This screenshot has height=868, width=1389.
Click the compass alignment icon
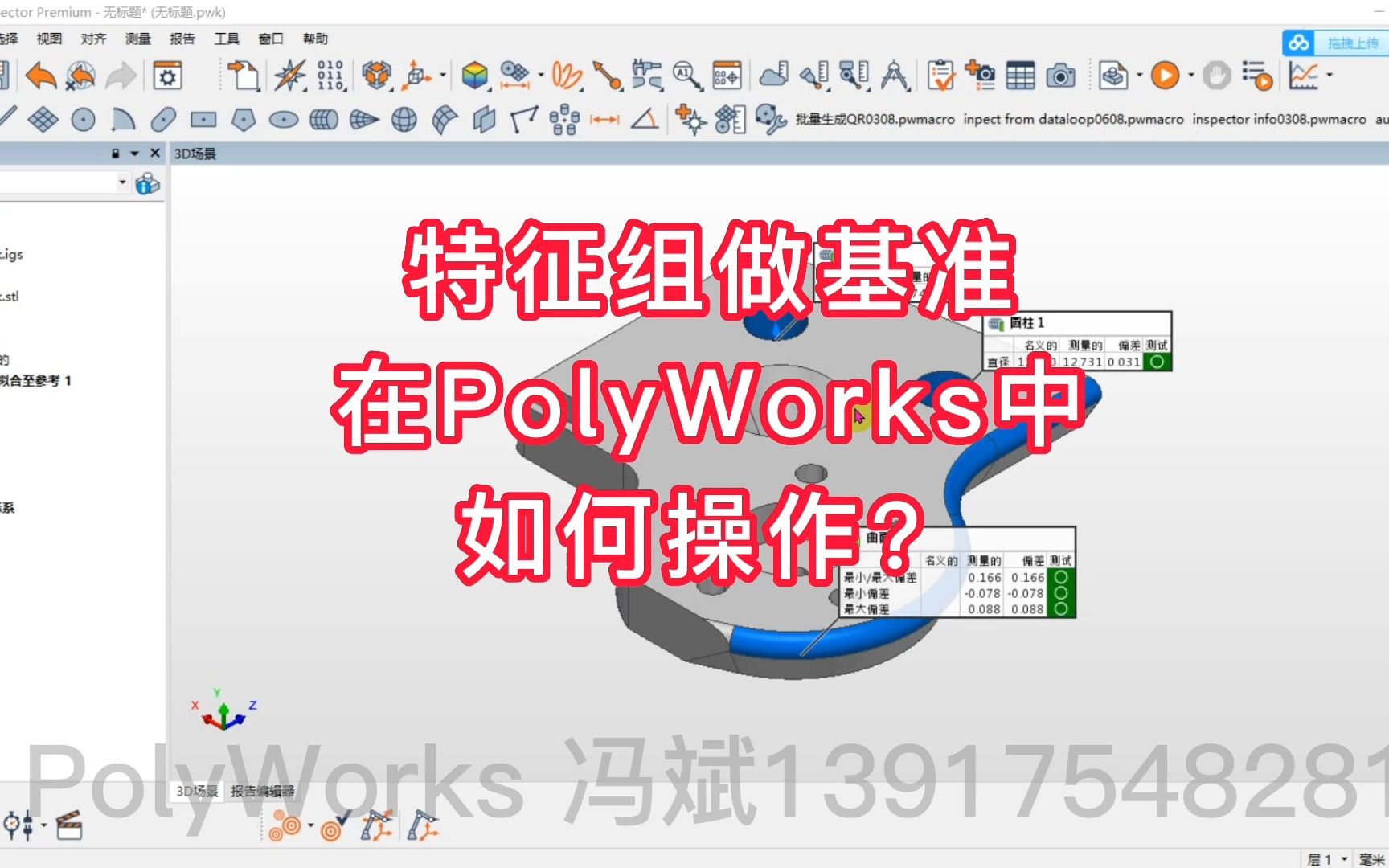289,76
